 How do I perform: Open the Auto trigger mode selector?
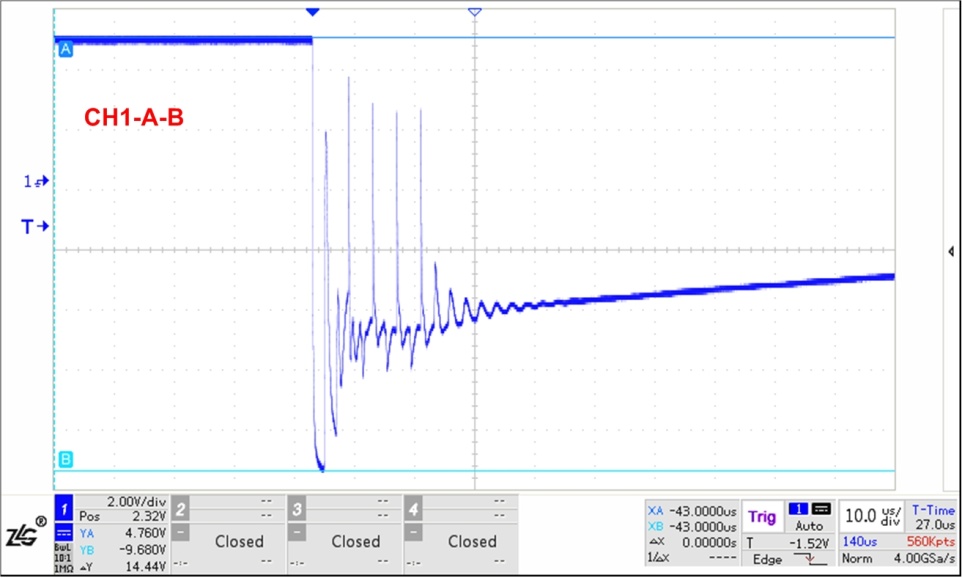809,525
